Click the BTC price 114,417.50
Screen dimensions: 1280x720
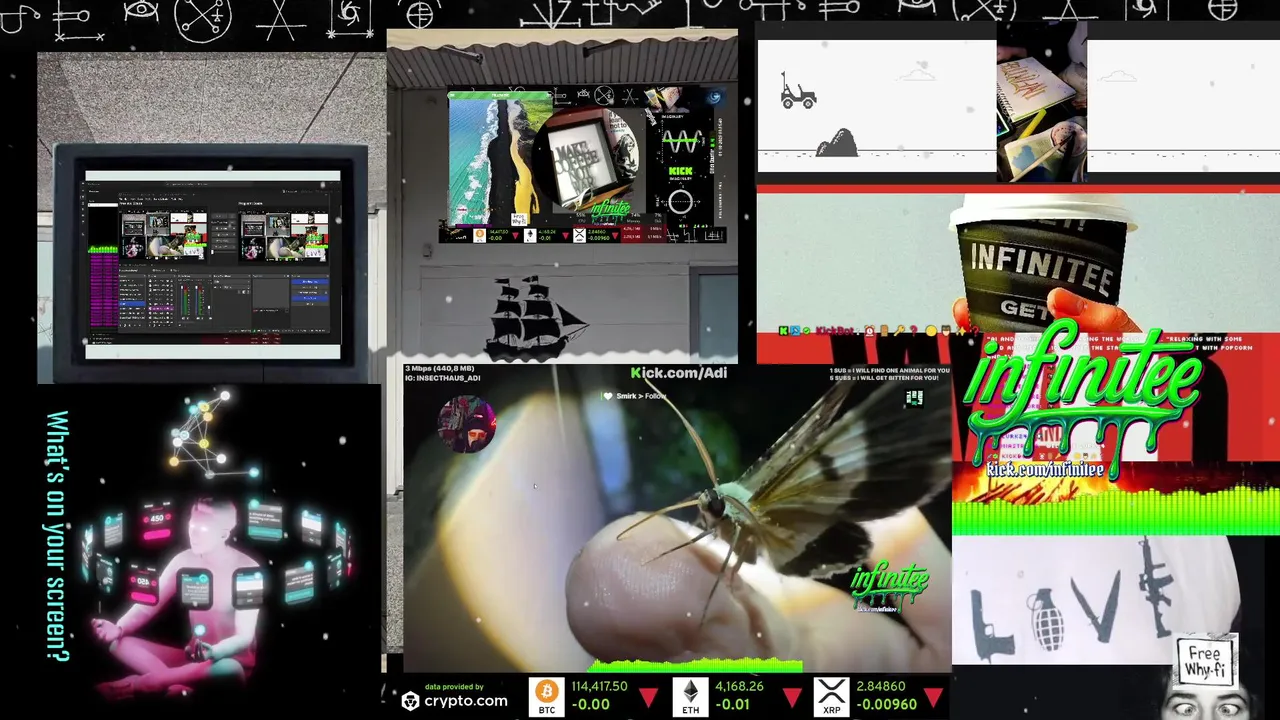[x=600, y=686]
